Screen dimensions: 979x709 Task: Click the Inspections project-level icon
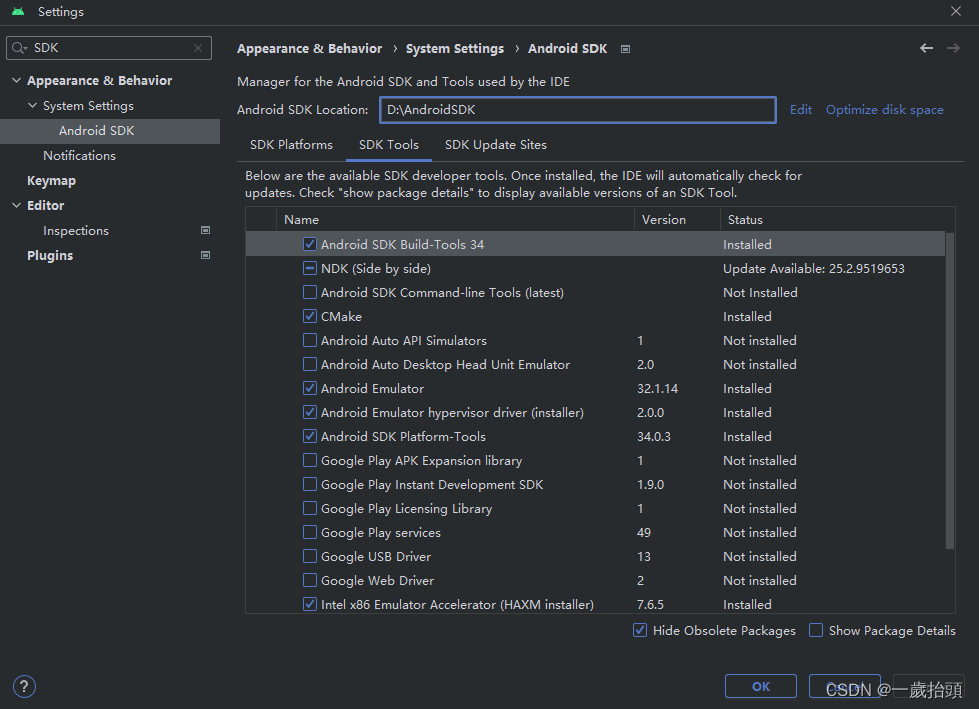[206, 230]
